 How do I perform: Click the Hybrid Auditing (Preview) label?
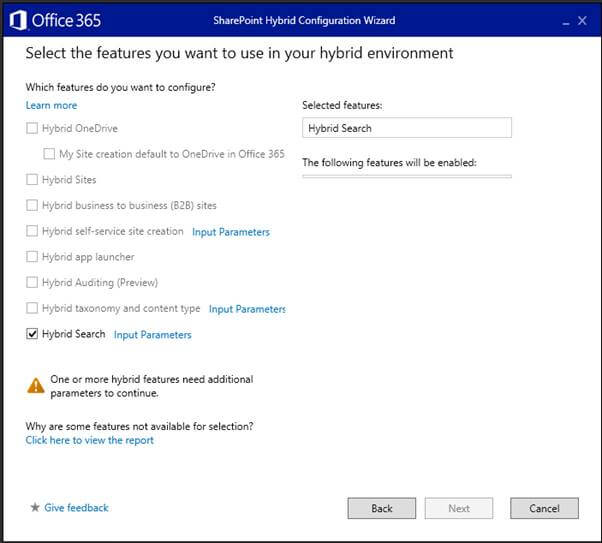(x=100, y=283)
